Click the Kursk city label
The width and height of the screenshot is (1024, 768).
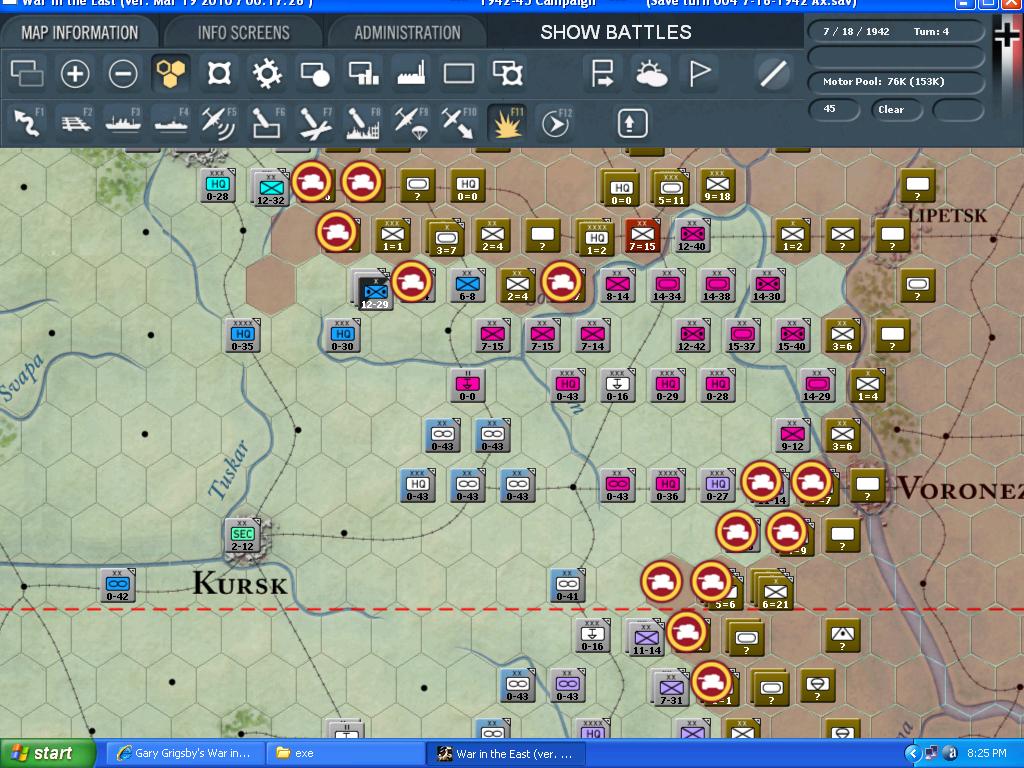[x=240, y=583]
